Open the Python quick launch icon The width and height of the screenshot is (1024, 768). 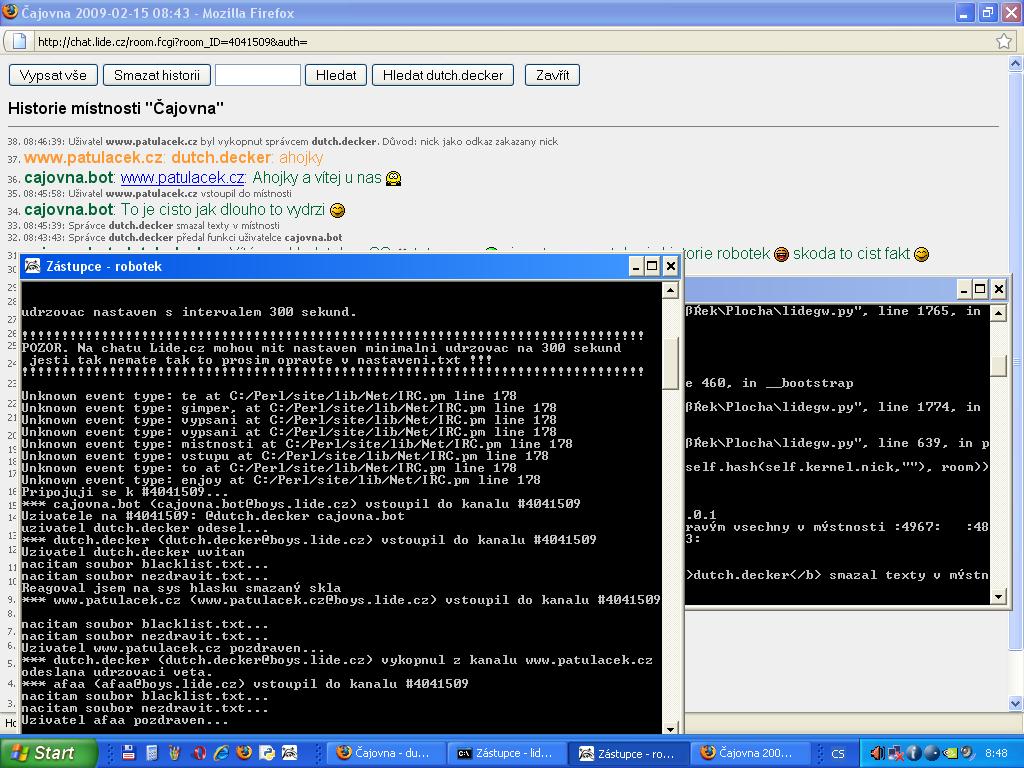[x=266, y=753]
